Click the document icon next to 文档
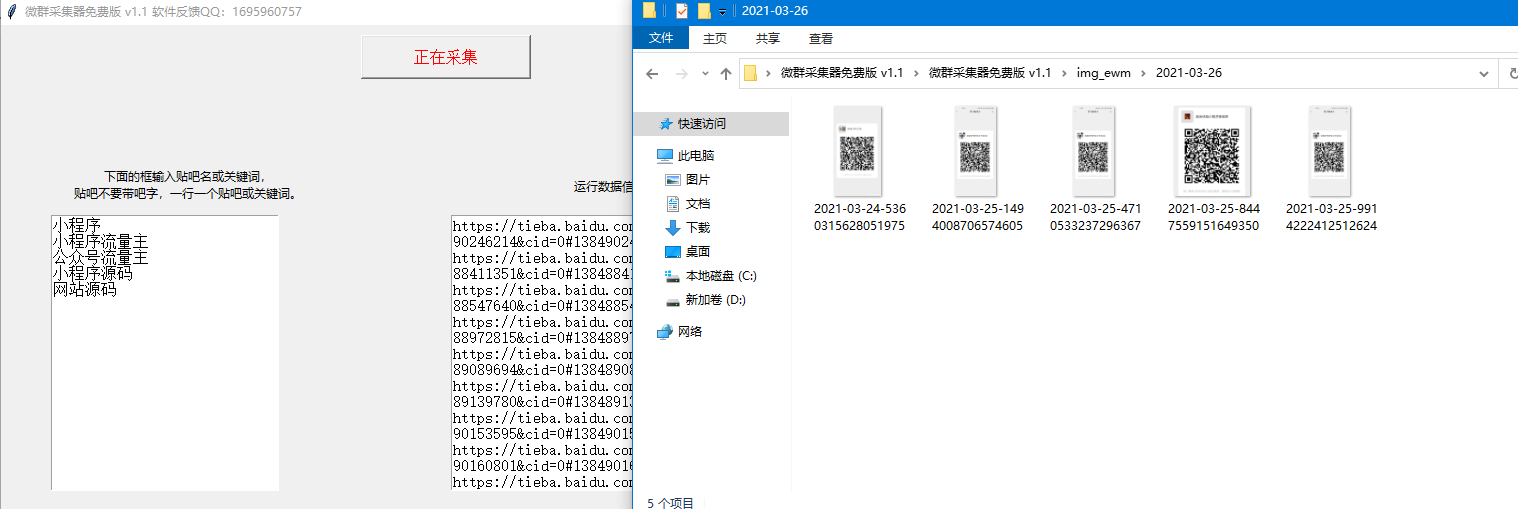The height and width of the screenshot is (509, 1518). [673, 204]
